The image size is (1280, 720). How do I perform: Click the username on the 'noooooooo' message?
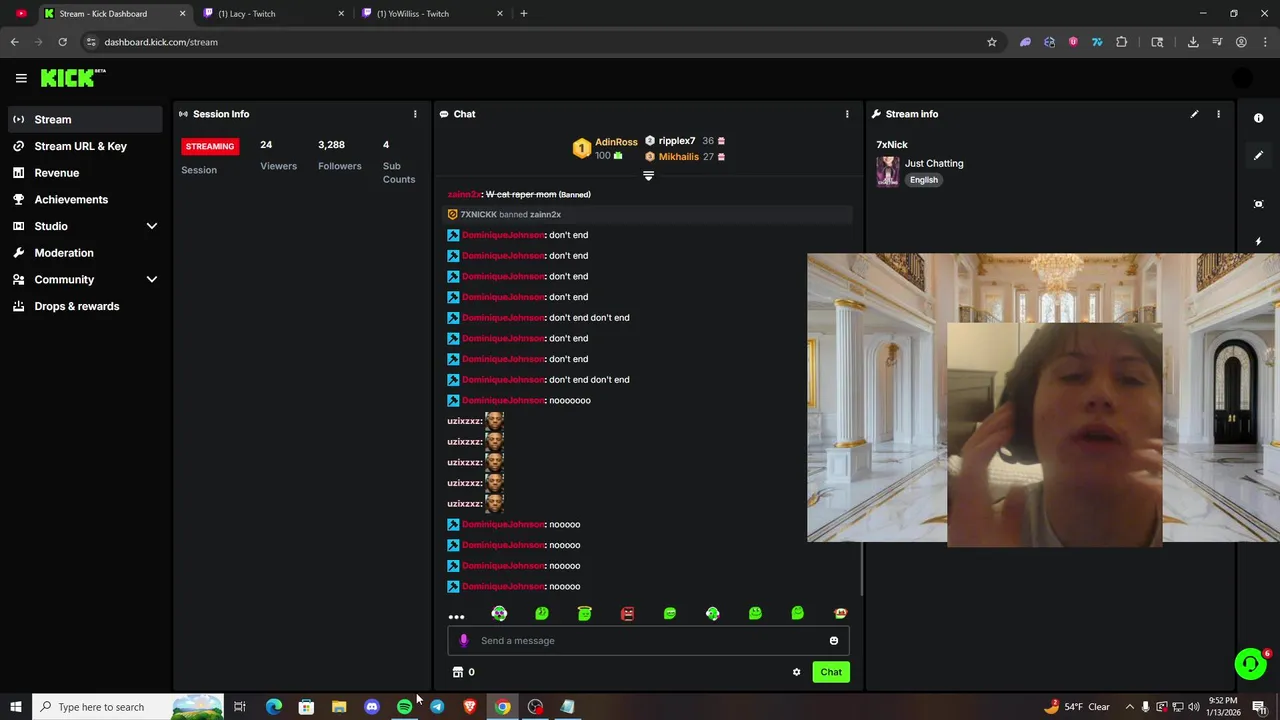[x=503, y=400]
